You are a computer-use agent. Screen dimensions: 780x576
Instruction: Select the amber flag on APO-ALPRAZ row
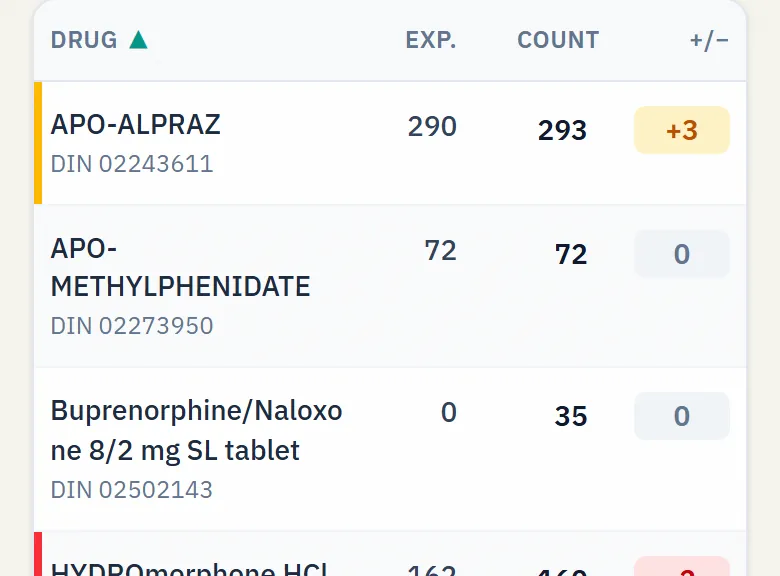coord(38,143)
